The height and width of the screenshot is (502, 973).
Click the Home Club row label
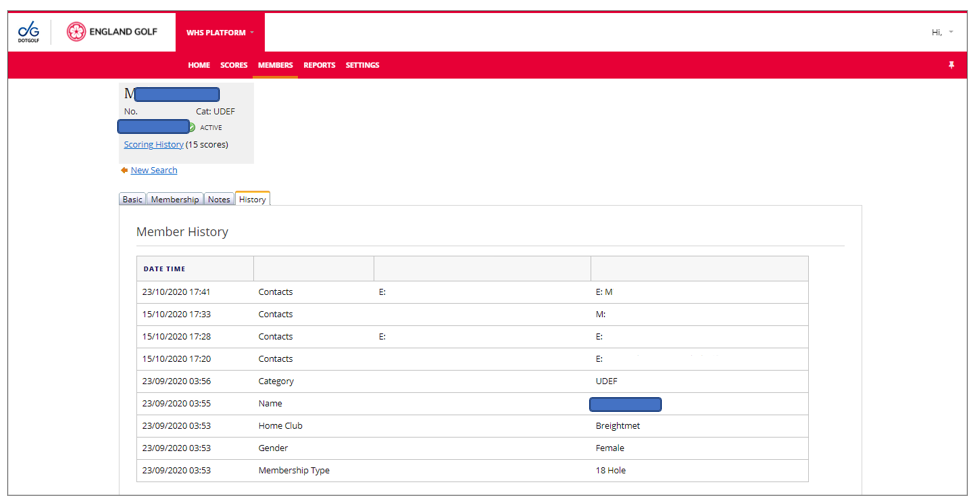(x=280, y=426)
